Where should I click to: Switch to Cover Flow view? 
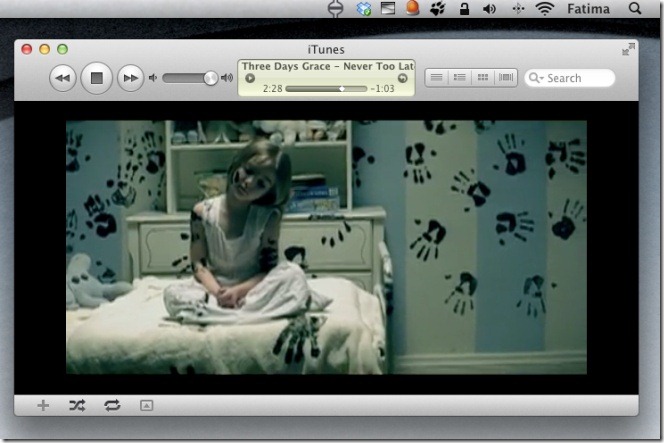coord(506,78)
